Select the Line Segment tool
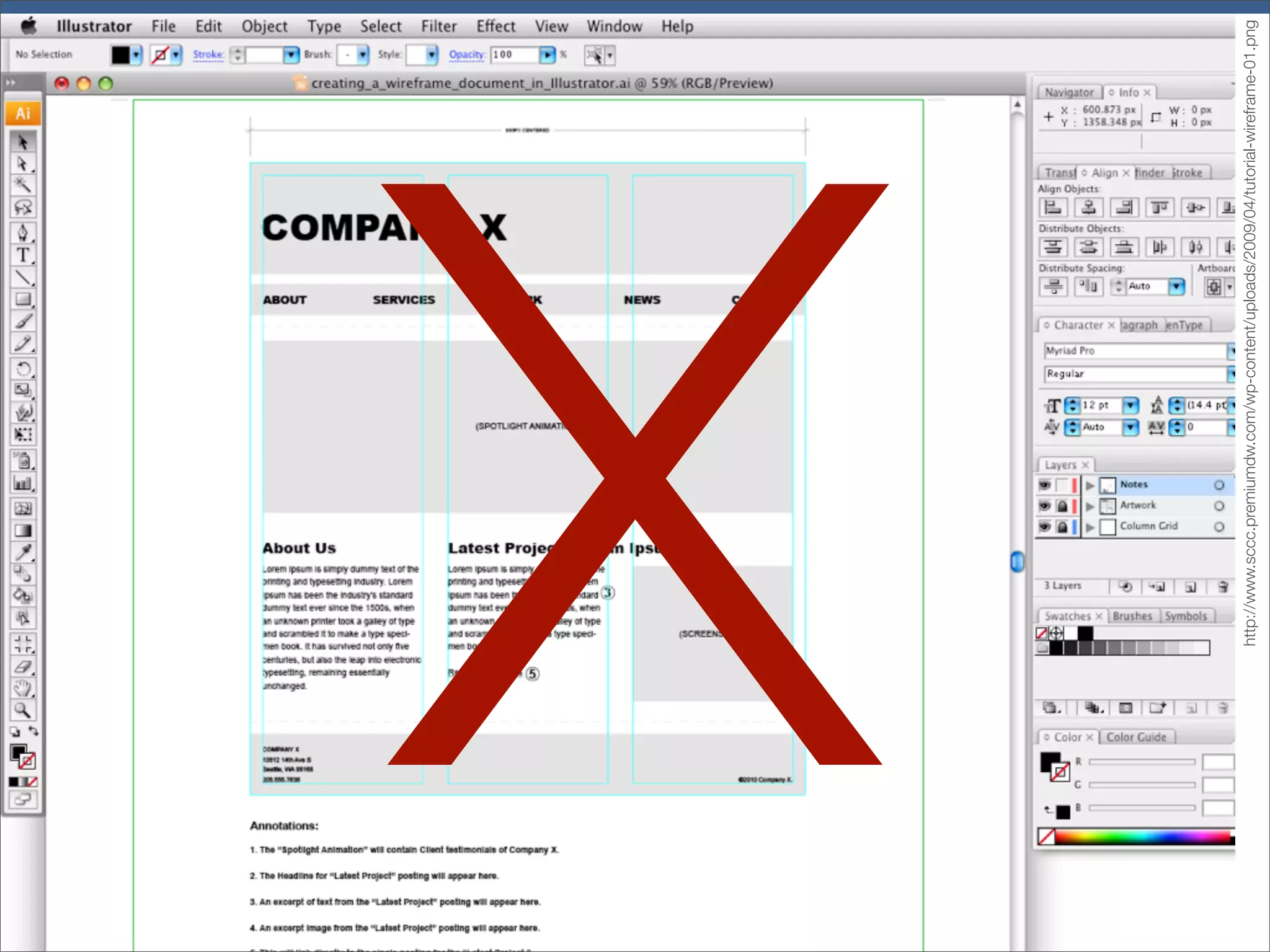The image size is (1270, 952). pos(23,277)
